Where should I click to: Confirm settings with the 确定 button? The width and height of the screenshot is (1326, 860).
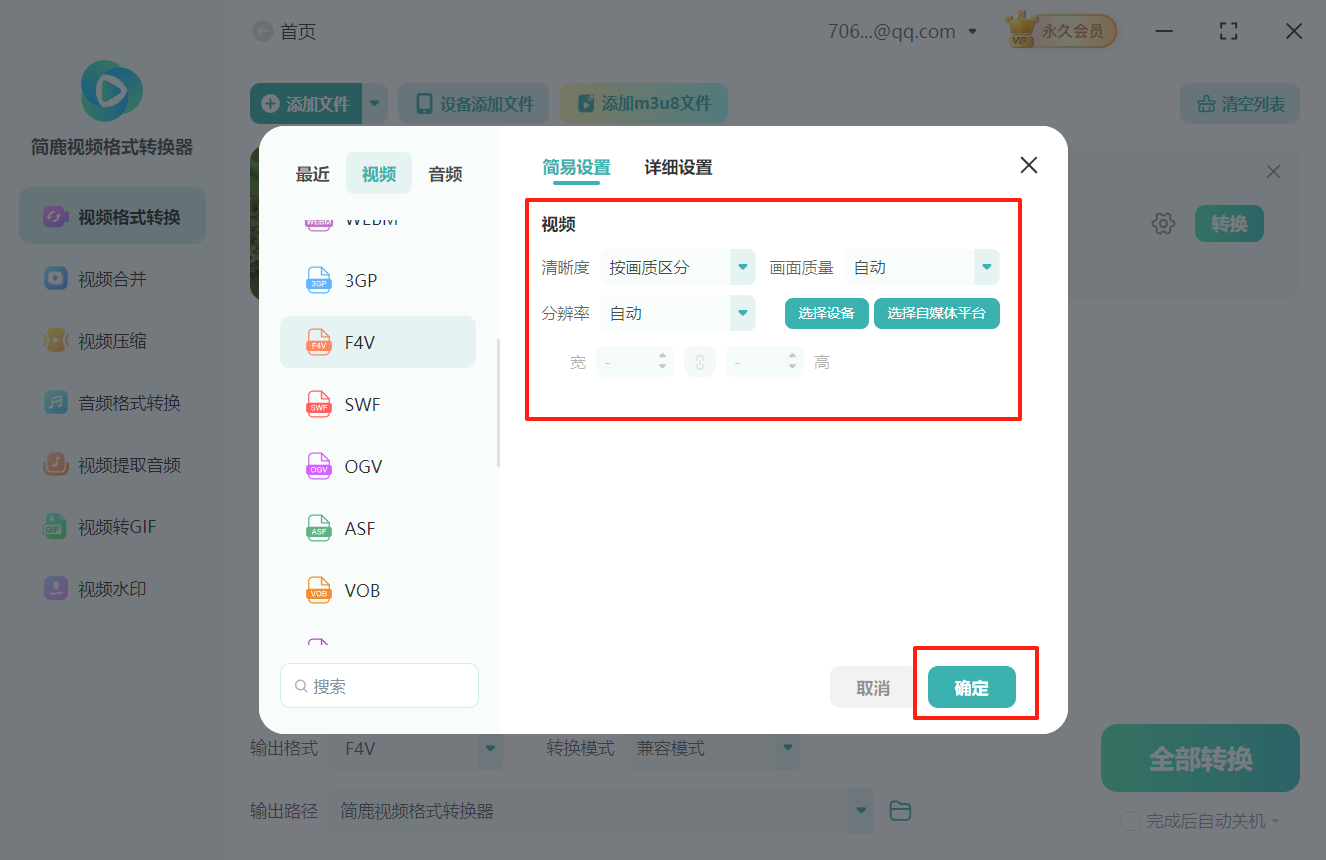pyautogui.click(x=971, y=687)
